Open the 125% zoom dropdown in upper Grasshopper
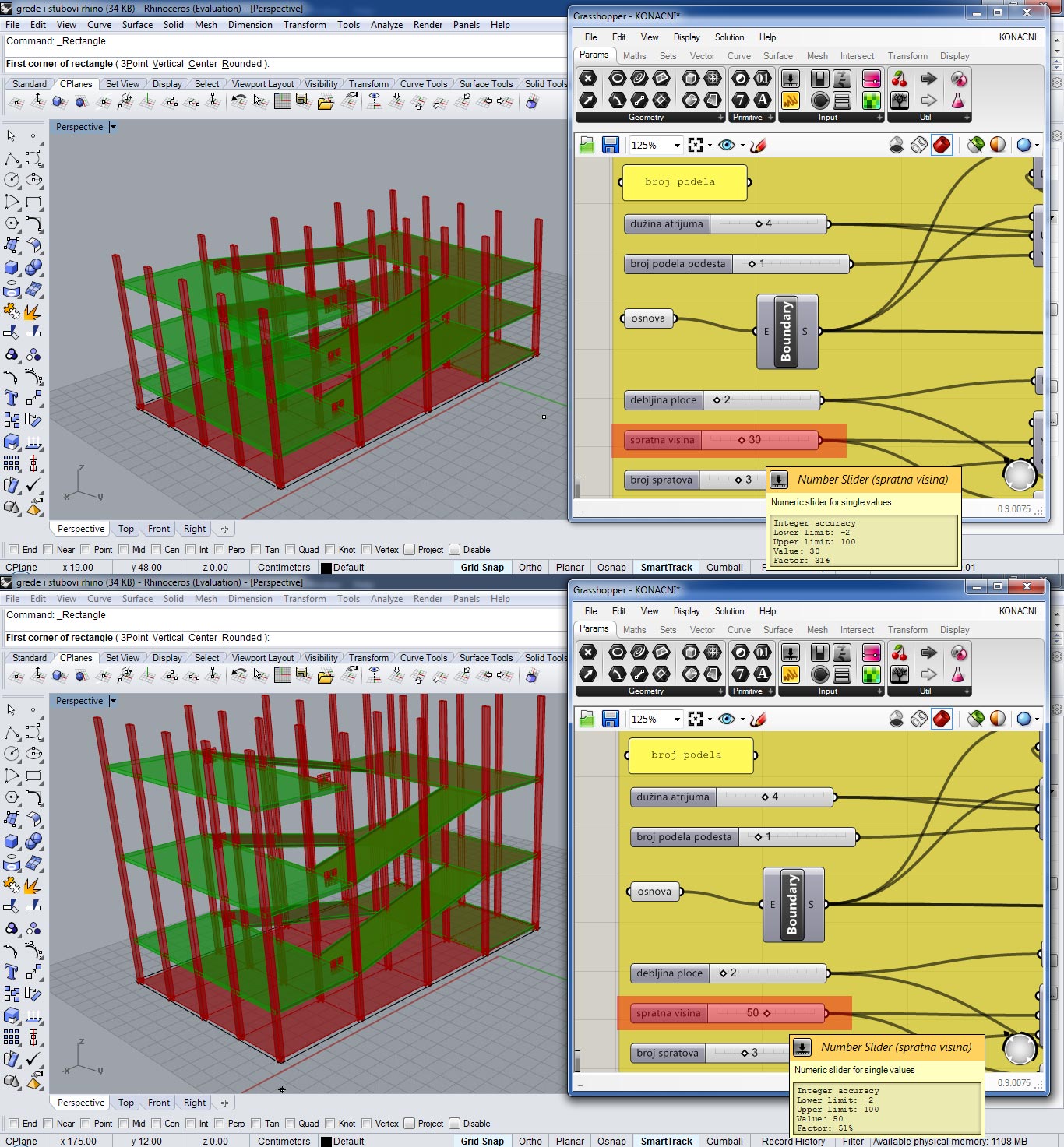 [x=677, y=145]
